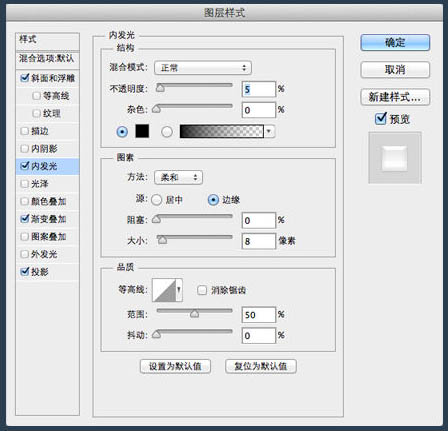Click the style preview thumbnail
This screenshot has width=448, height=431.
395,157
